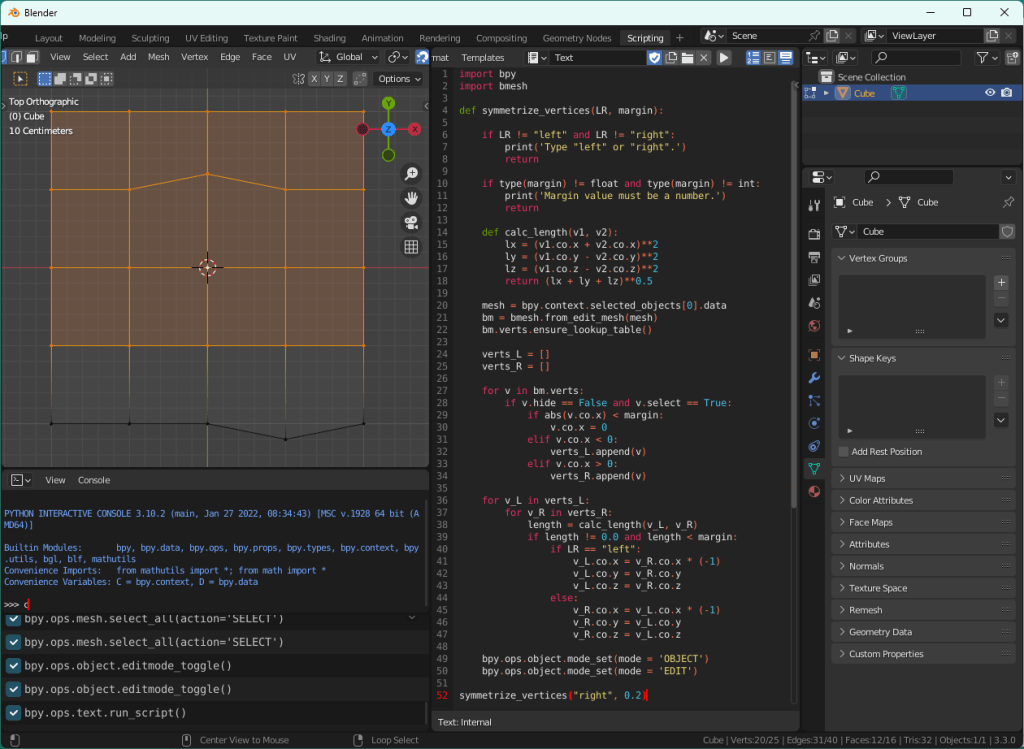
Task: Toggle X axis mesh mirror
Action: point(313,79)
